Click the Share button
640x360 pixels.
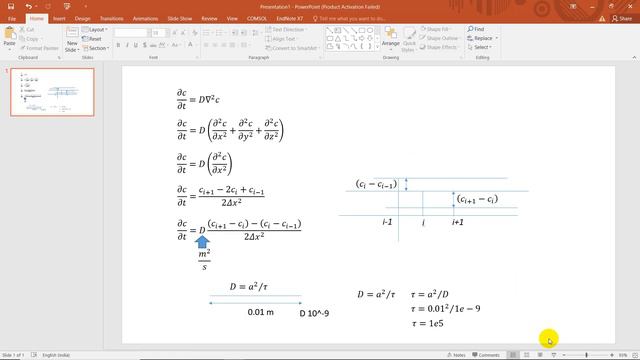[x=622, y=18]
